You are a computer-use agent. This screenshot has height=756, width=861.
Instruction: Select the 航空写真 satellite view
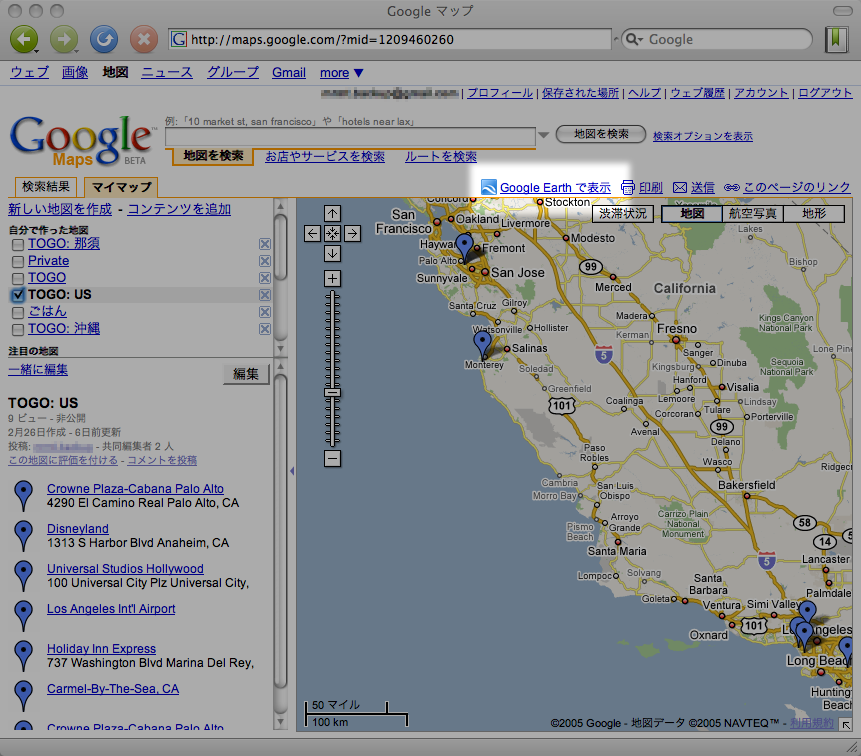[752, 214]
